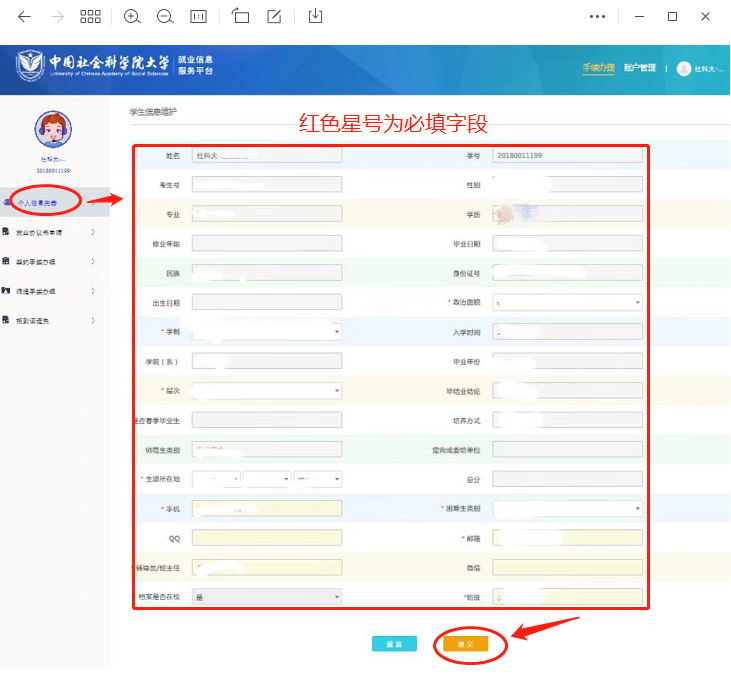Select 账户管理 tab in header
Image resolution: width=731 pixels, height=679 pixels.
click(639, 68)
